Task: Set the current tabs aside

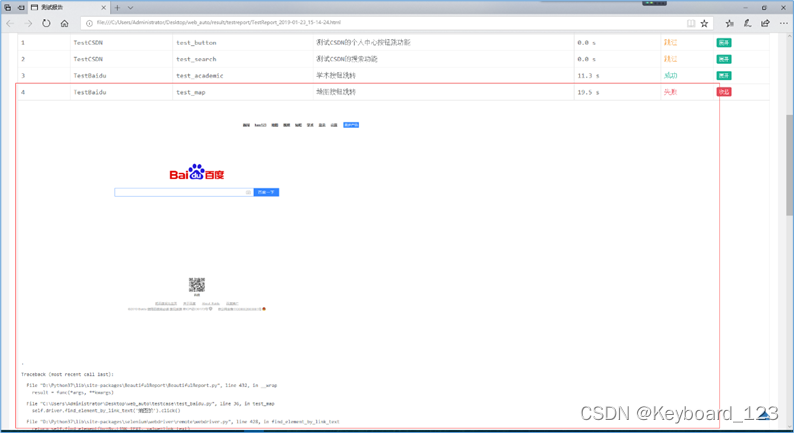Action: click(x=21, y=8)
